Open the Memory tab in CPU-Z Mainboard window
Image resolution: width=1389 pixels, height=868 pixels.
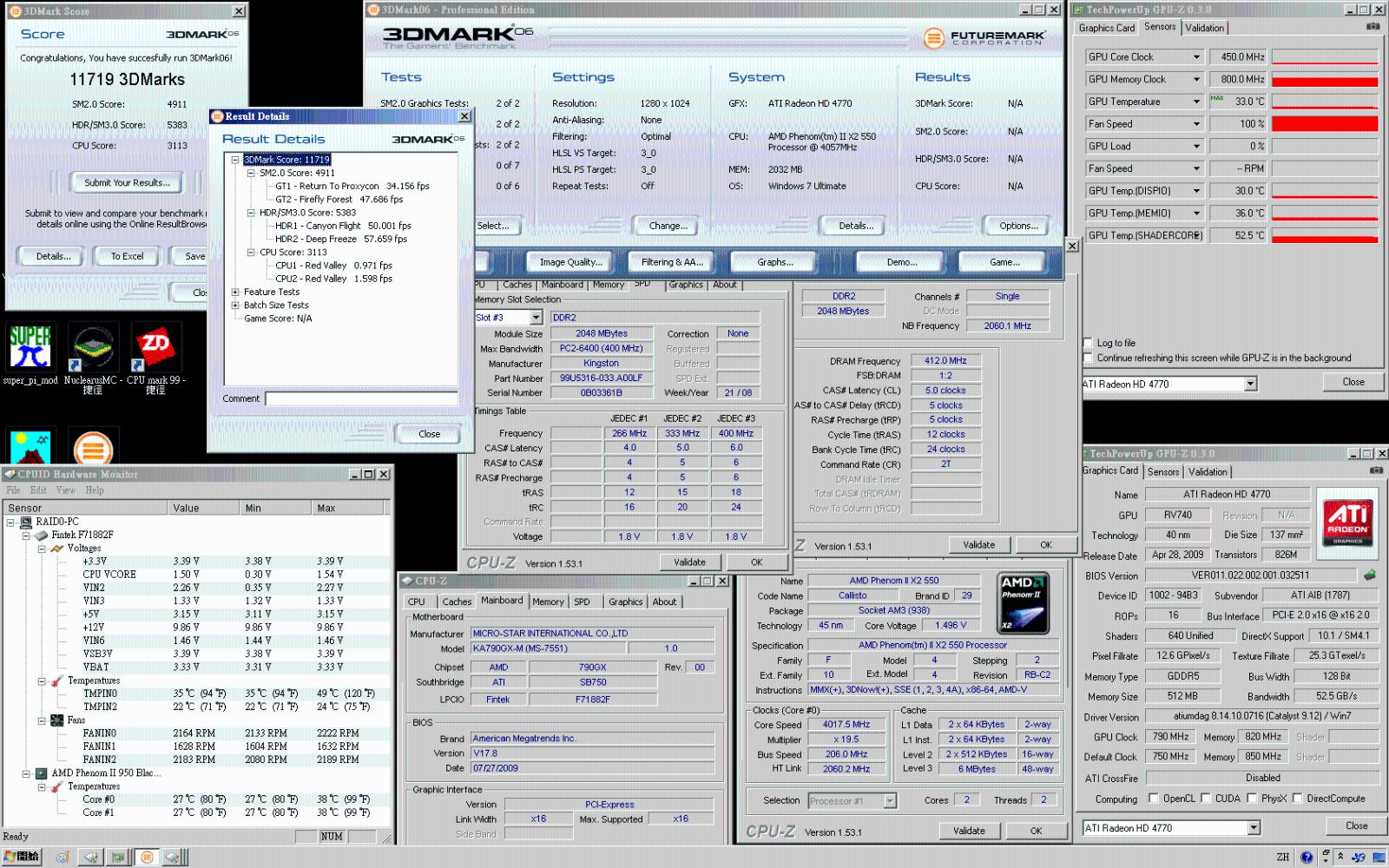[x=548, y=602]
